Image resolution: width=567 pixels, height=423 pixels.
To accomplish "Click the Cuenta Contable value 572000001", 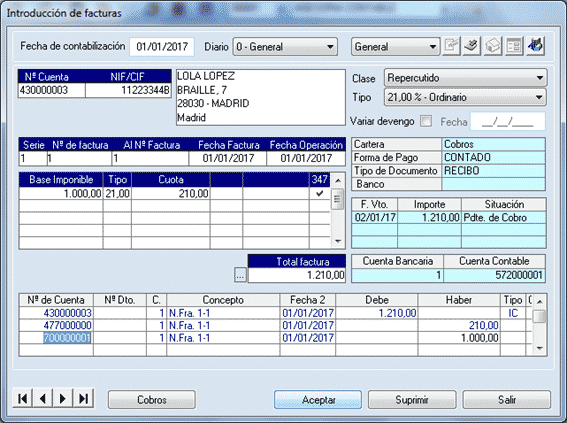I will (x=494, y=275).
